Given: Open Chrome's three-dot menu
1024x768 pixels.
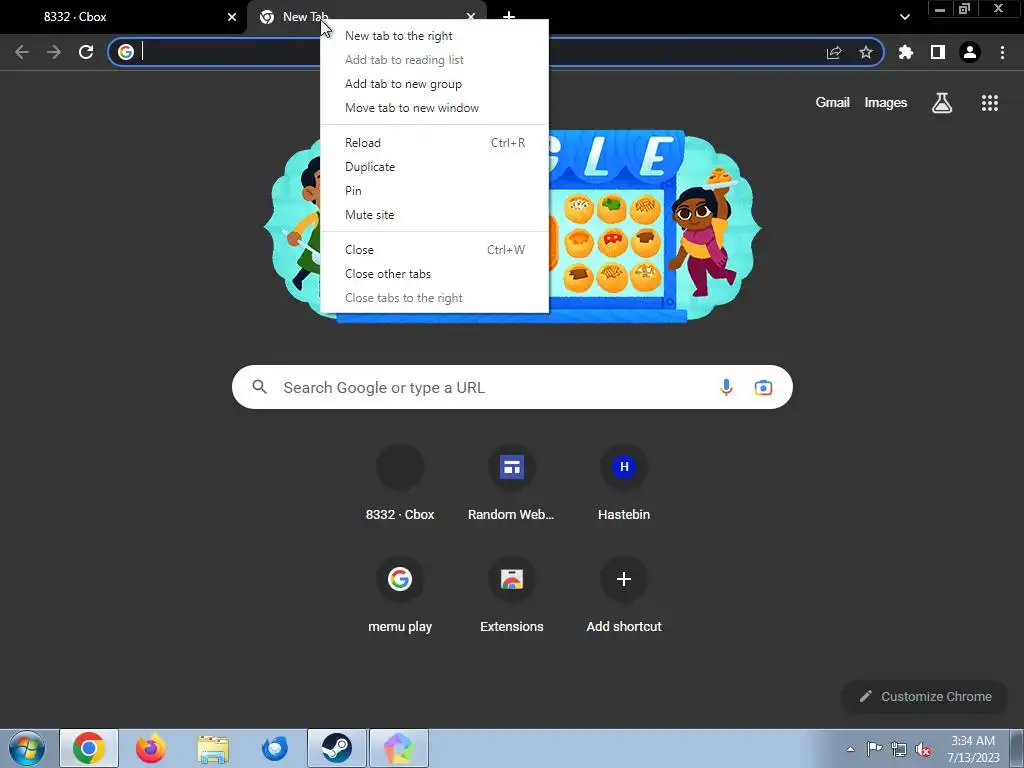Looking at the screenshot, I should [x=1002, y=52].
